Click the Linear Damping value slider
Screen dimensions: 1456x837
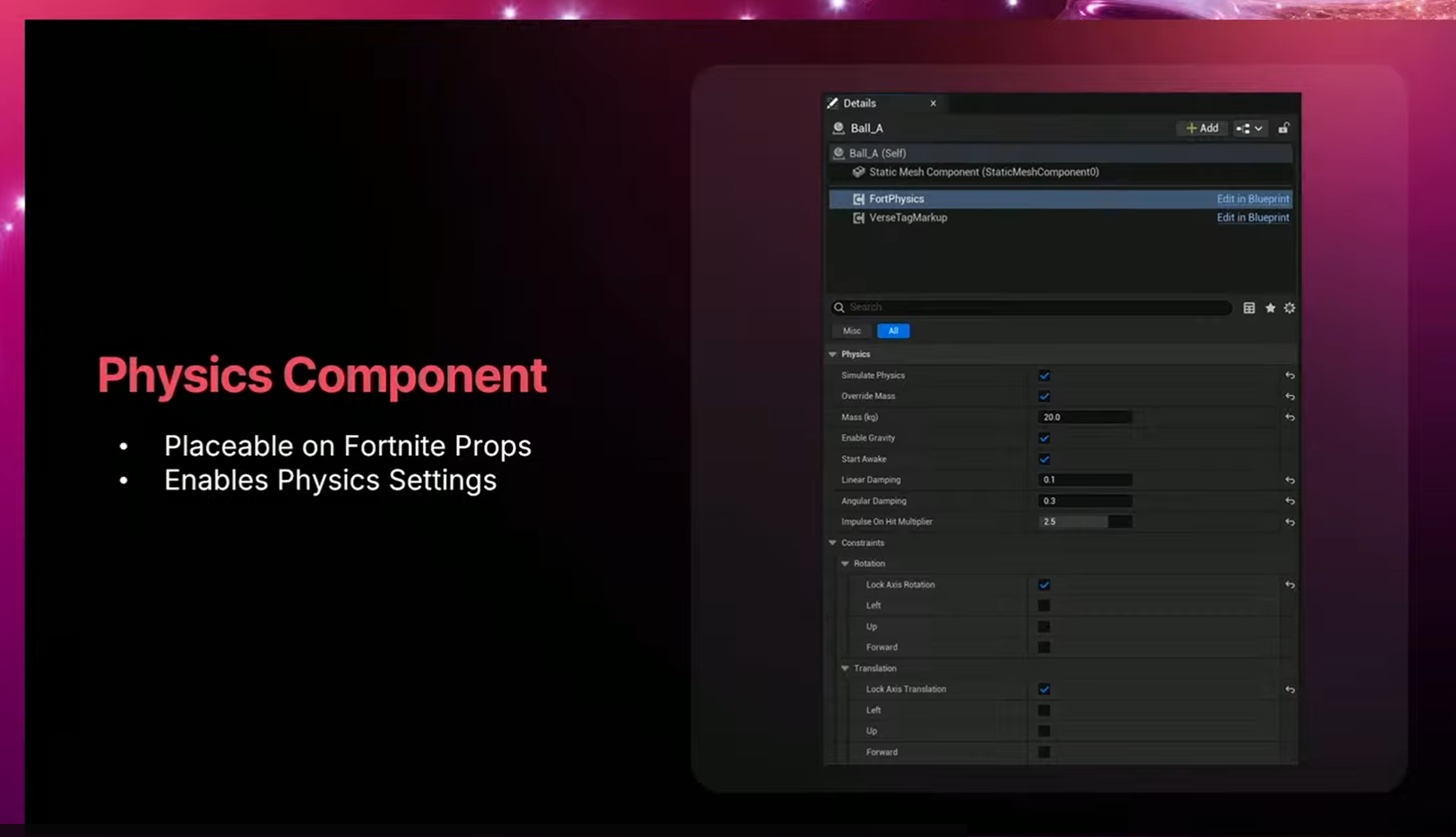[1085, 480]
